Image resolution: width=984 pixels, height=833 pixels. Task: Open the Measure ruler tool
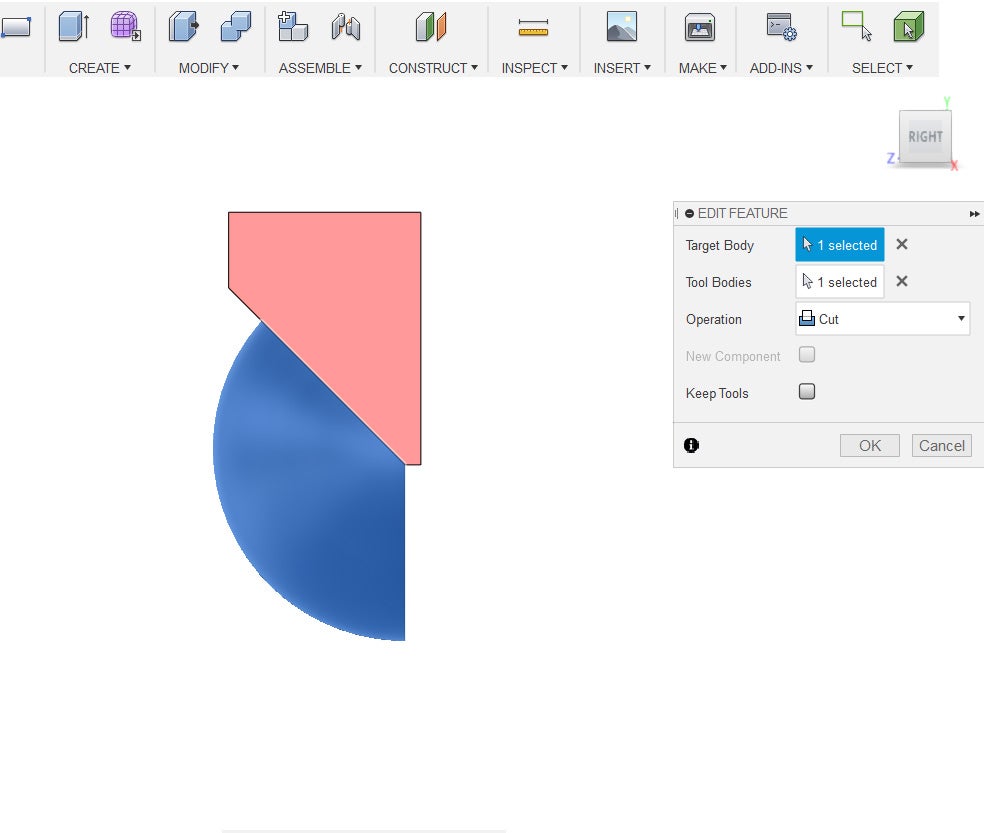[534, 28]
